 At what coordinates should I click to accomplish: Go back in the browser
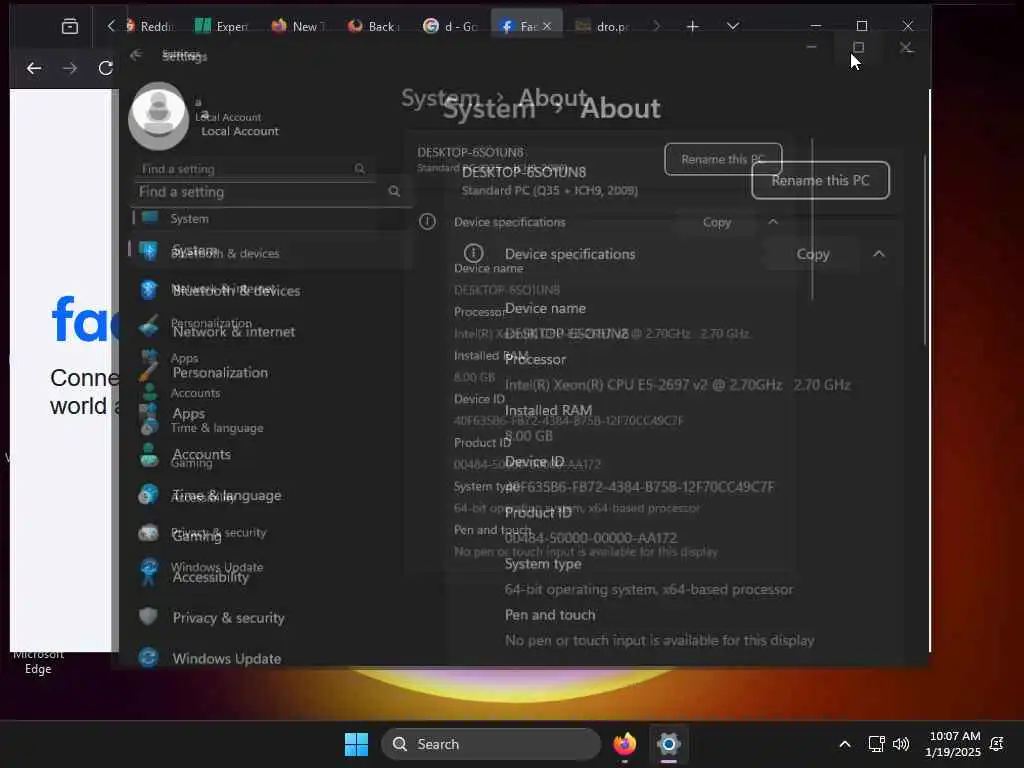click(x=34, y=68)
